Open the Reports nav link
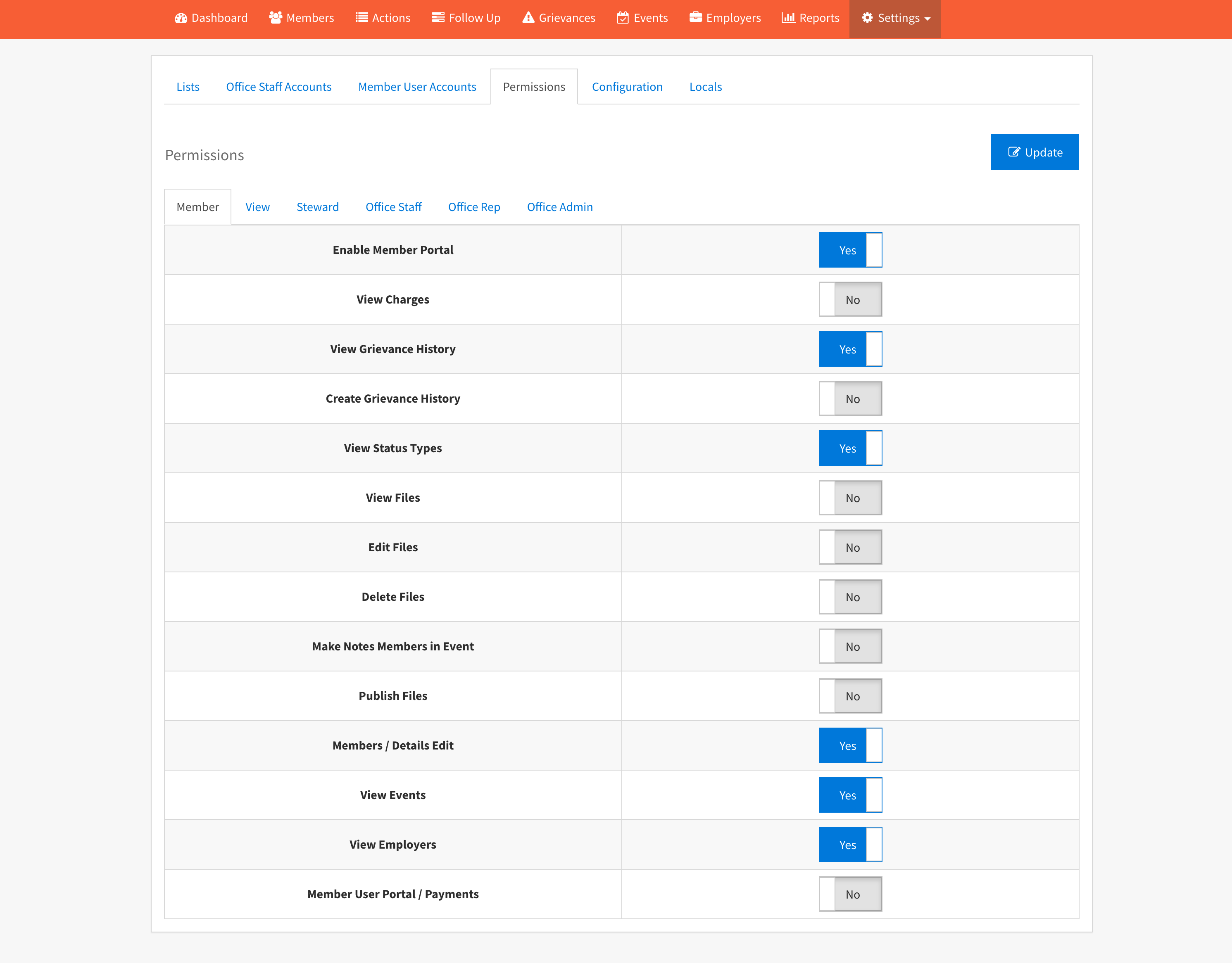This screenshot has height=963, width=1232. point(811,18)
